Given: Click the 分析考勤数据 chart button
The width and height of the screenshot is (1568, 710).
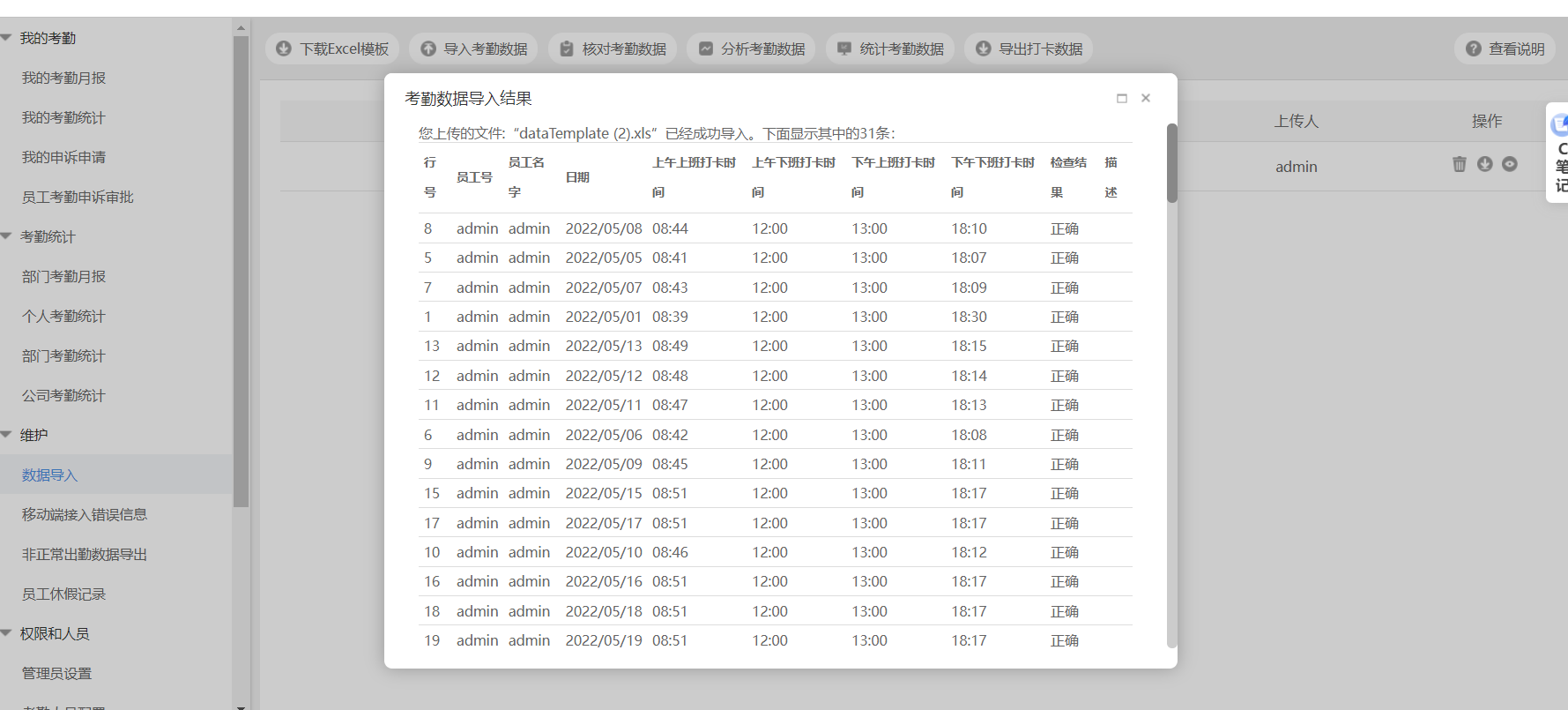Looking at the screenshot, I should coord(752,49).
